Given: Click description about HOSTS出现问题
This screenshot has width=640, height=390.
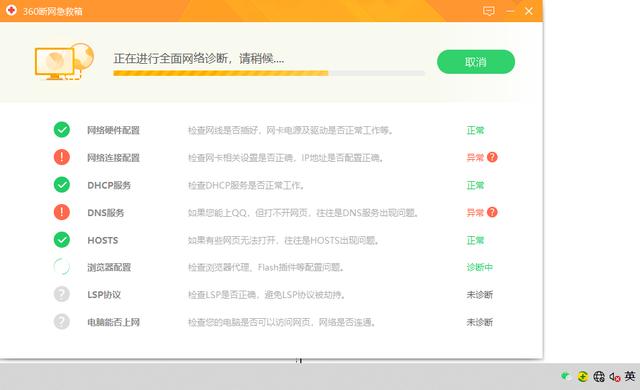Looking at the screenshot, I should (x=283, y=240).
